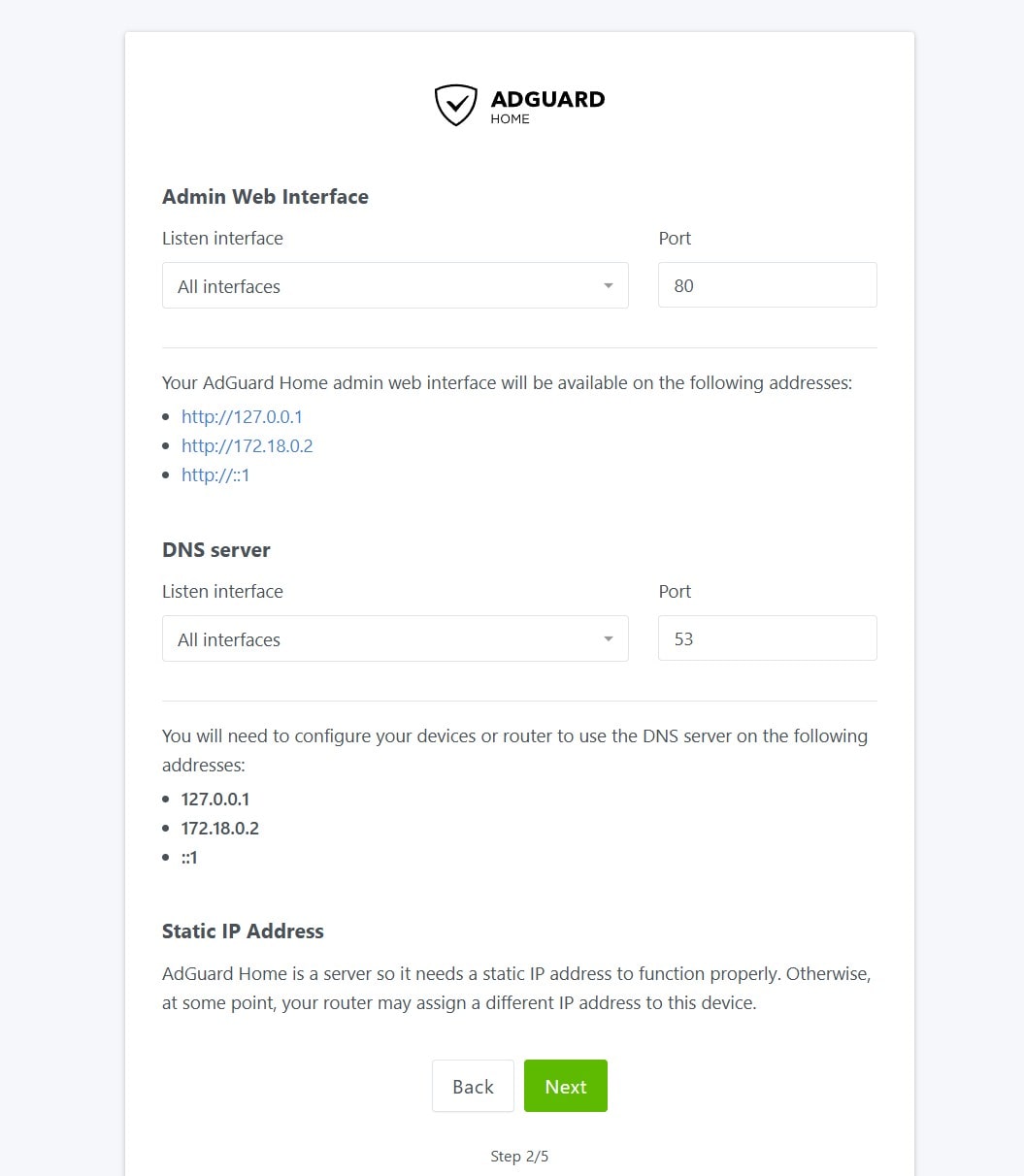The height and width of the screenshot is (1176, 1024).
Task: Select the bold ::1 DNS address
Action: [189, 858]
